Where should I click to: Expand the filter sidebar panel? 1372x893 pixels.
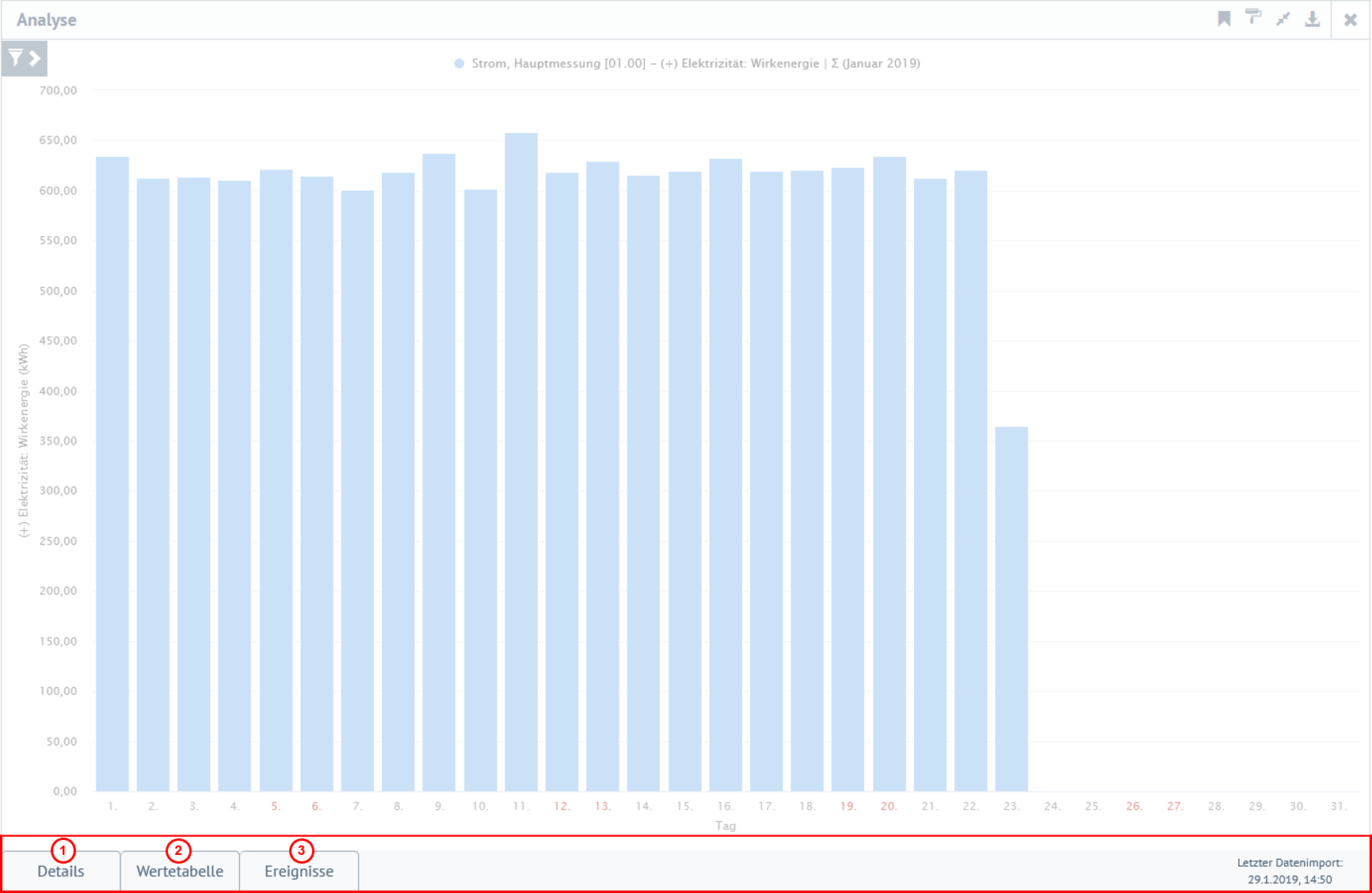25,59
